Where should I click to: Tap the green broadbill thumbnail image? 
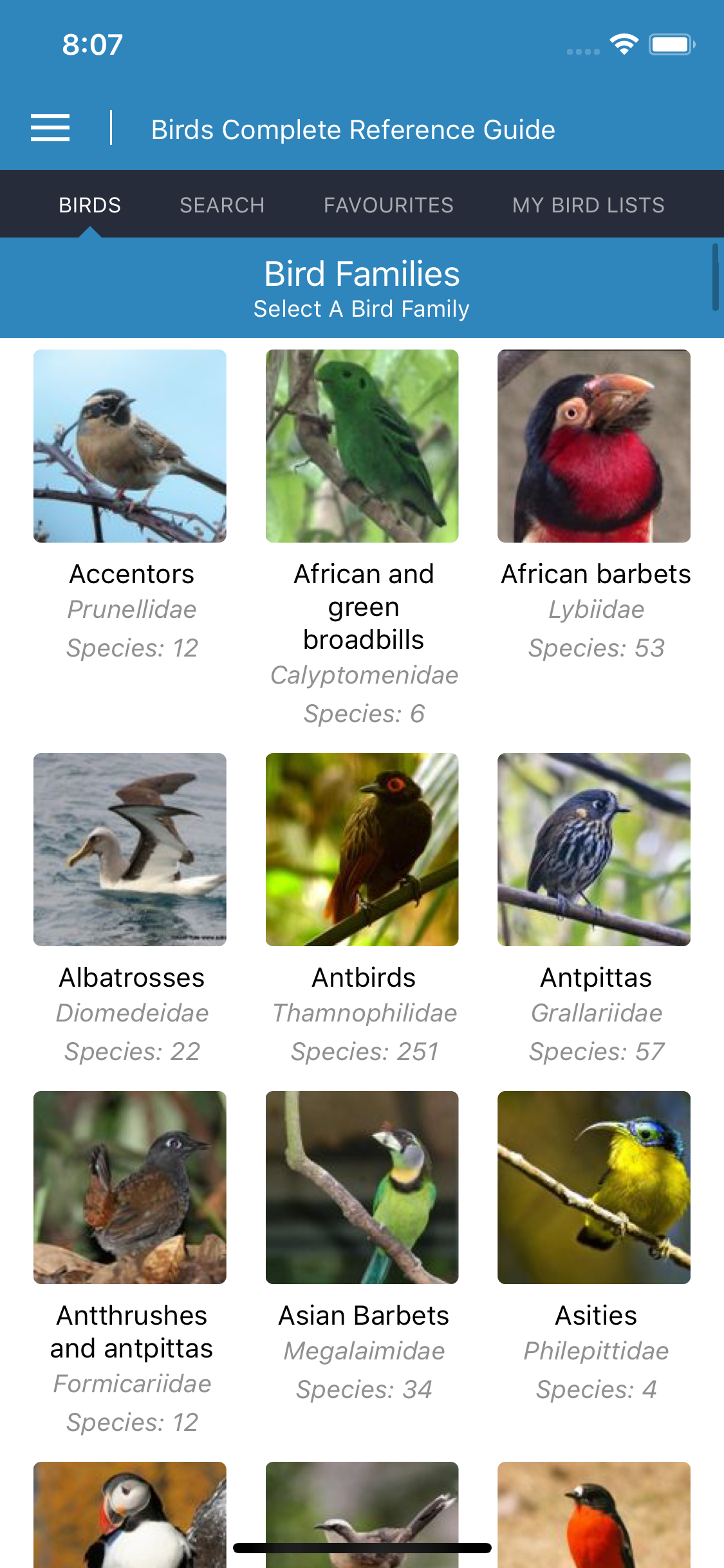(x=362, y=446)
